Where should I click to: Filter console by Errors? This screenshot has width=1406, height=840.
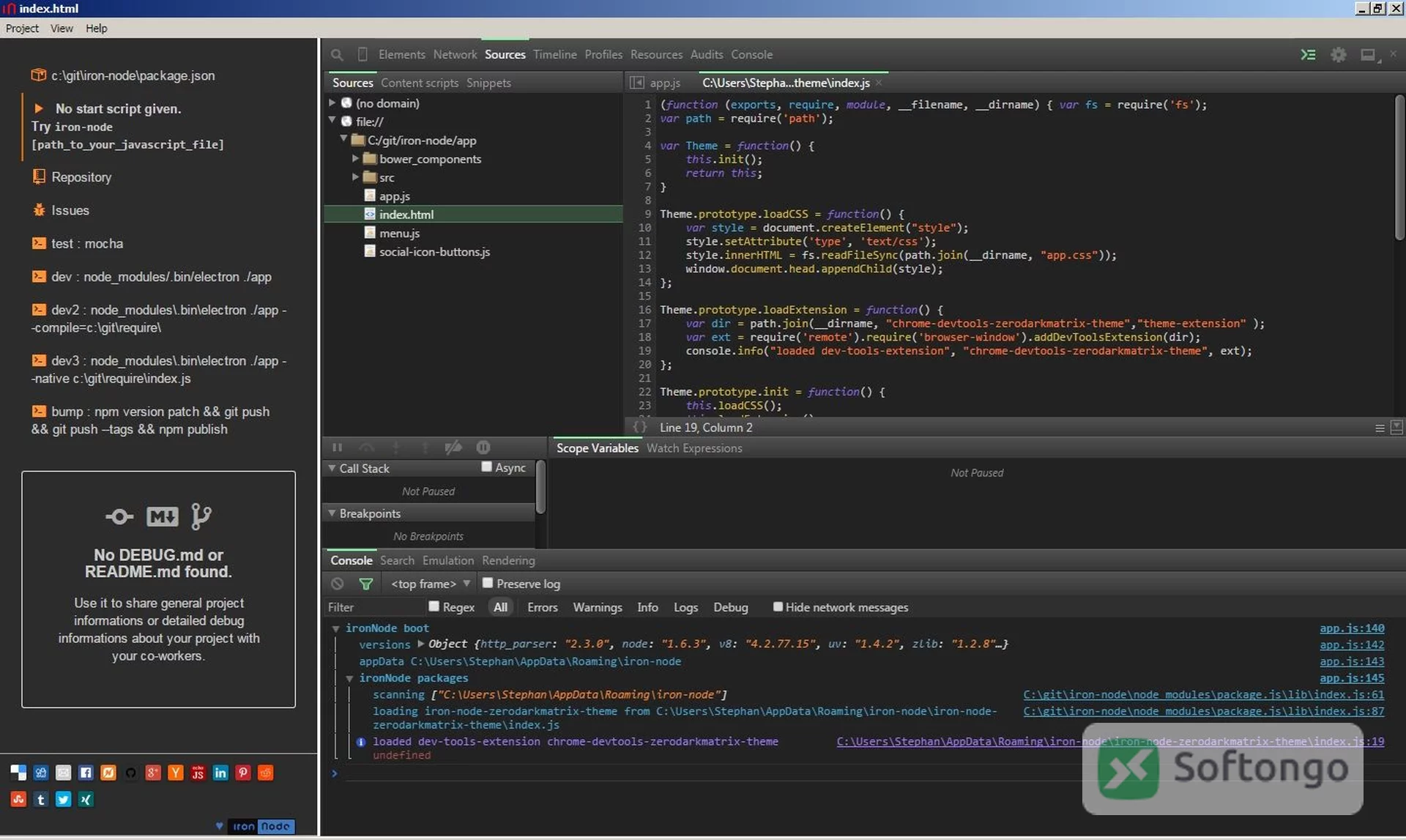click(x=543, y=607)
